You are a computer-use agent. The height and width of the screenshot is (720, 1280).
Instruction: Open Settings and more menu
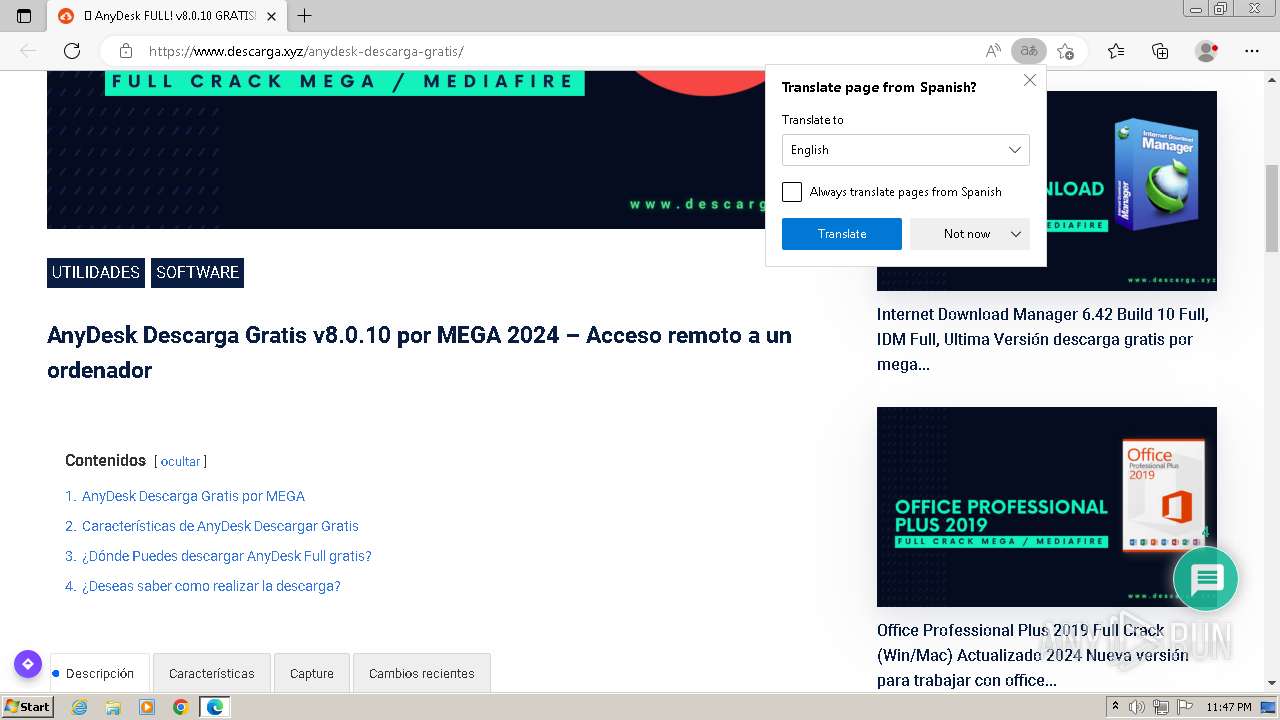1252,51
